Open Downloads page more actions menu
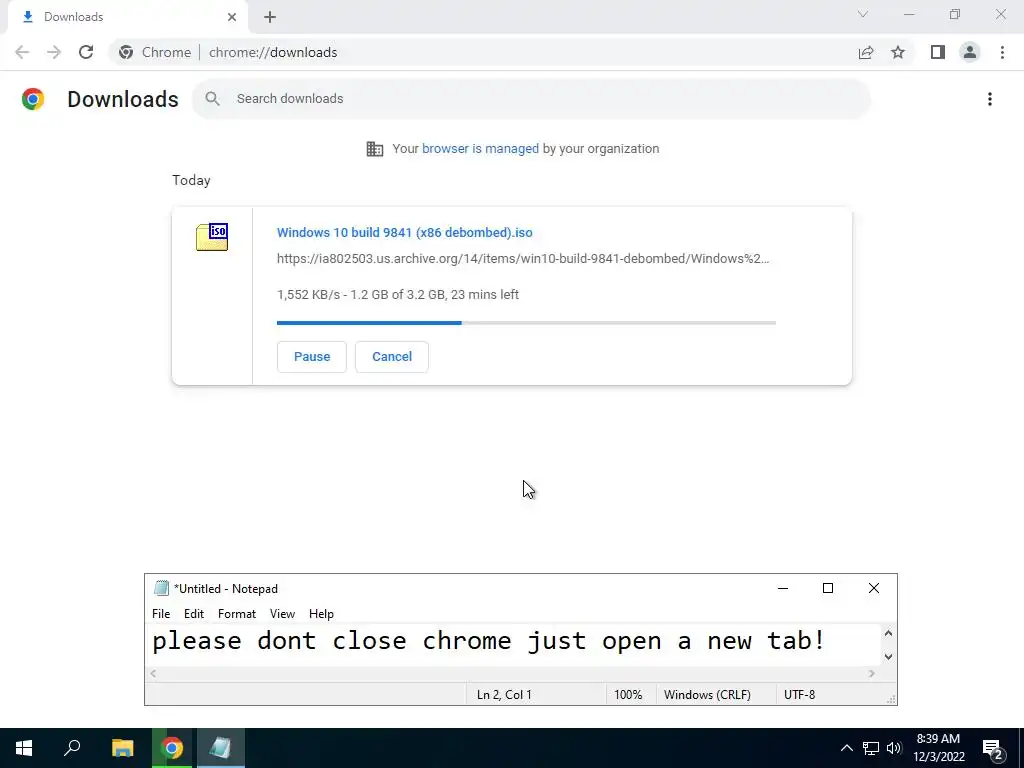 [x=990, y=99]
